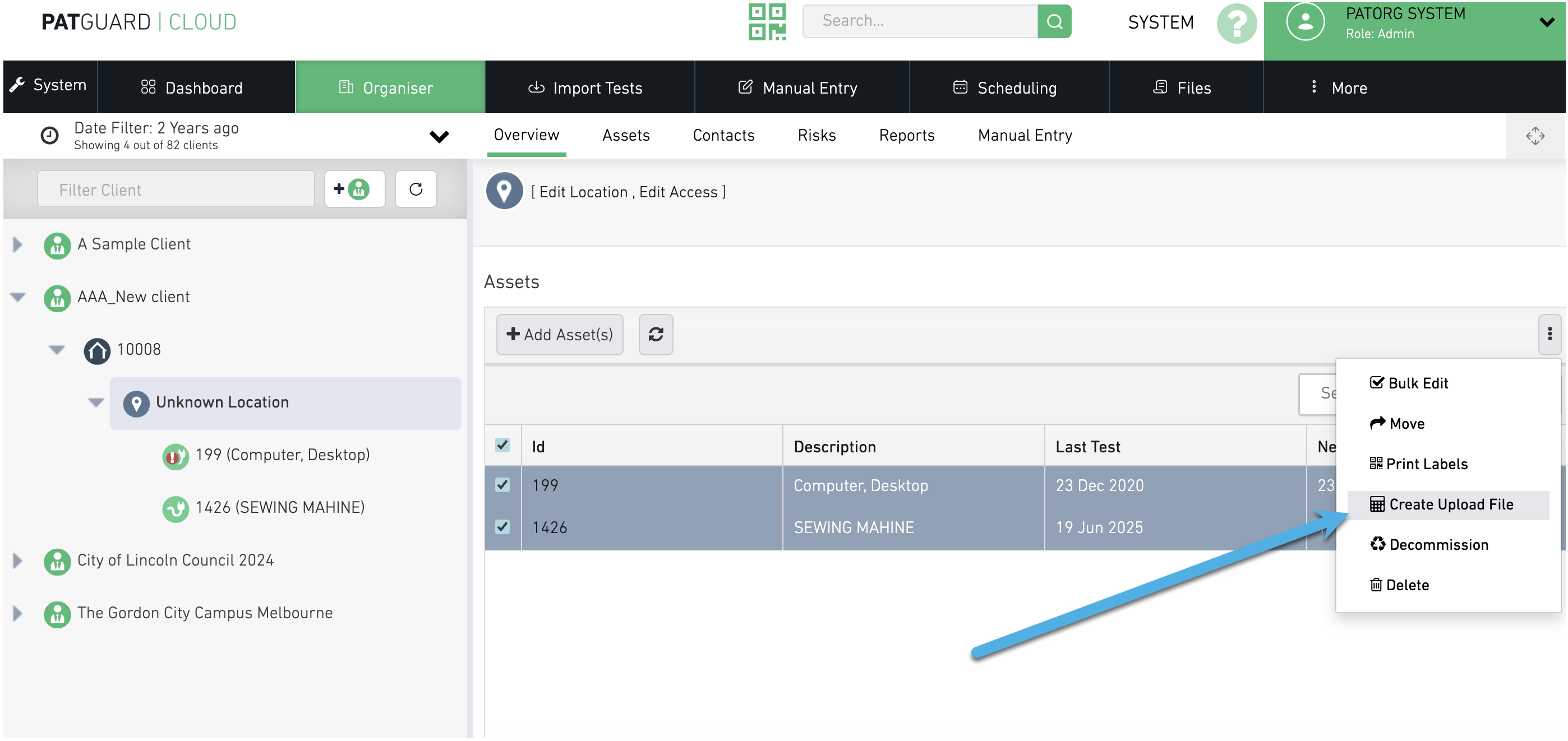
Task: Refresh the client list with circular arrow
Action: (416, 189)
